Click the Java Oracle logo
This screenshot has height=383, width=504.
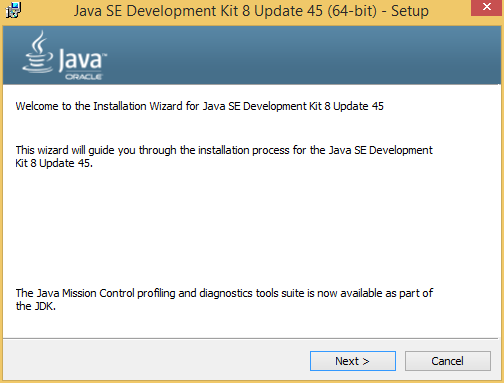pos(64,56)
